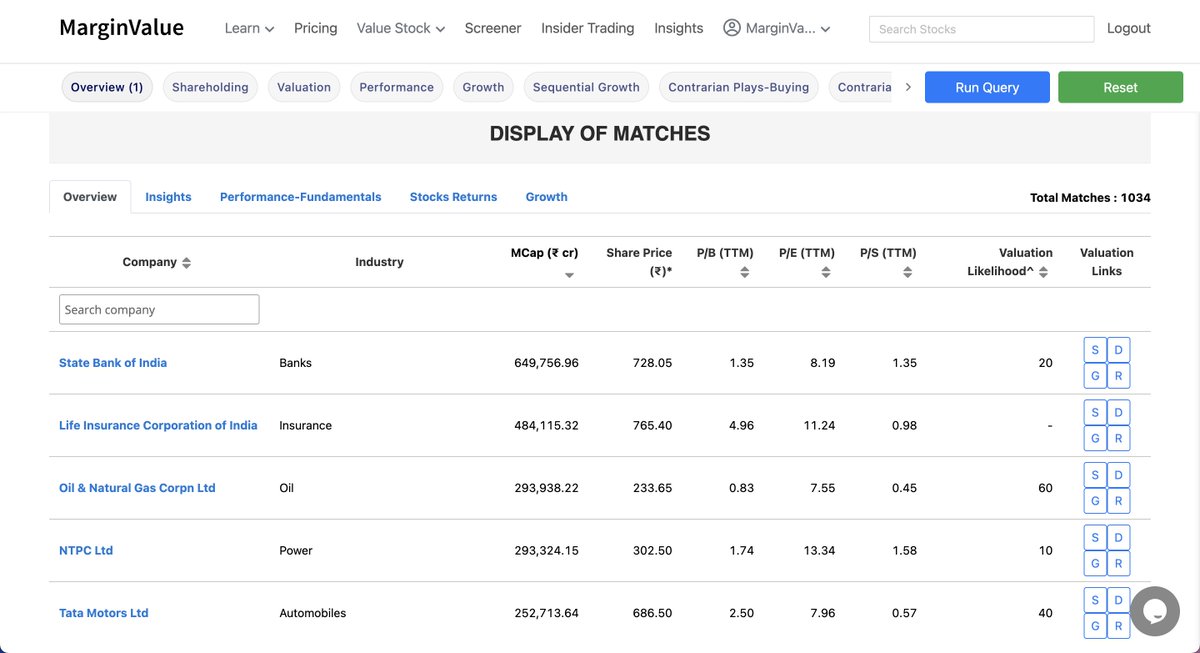
Task: Select the Contrarian Plays-Buying filter pill
Action: 739,87
